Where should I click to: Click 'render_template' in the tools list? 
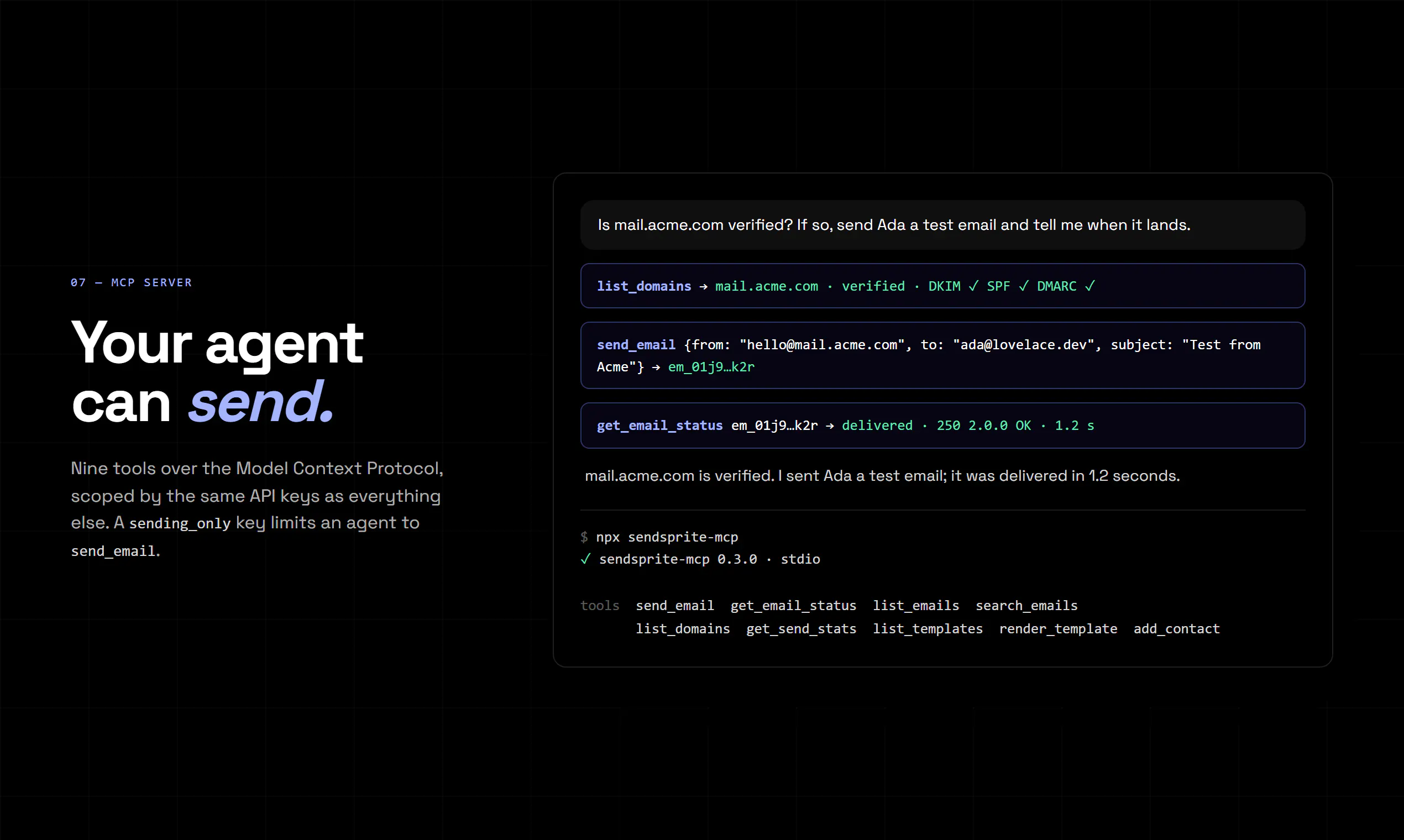click(1058, 629)
